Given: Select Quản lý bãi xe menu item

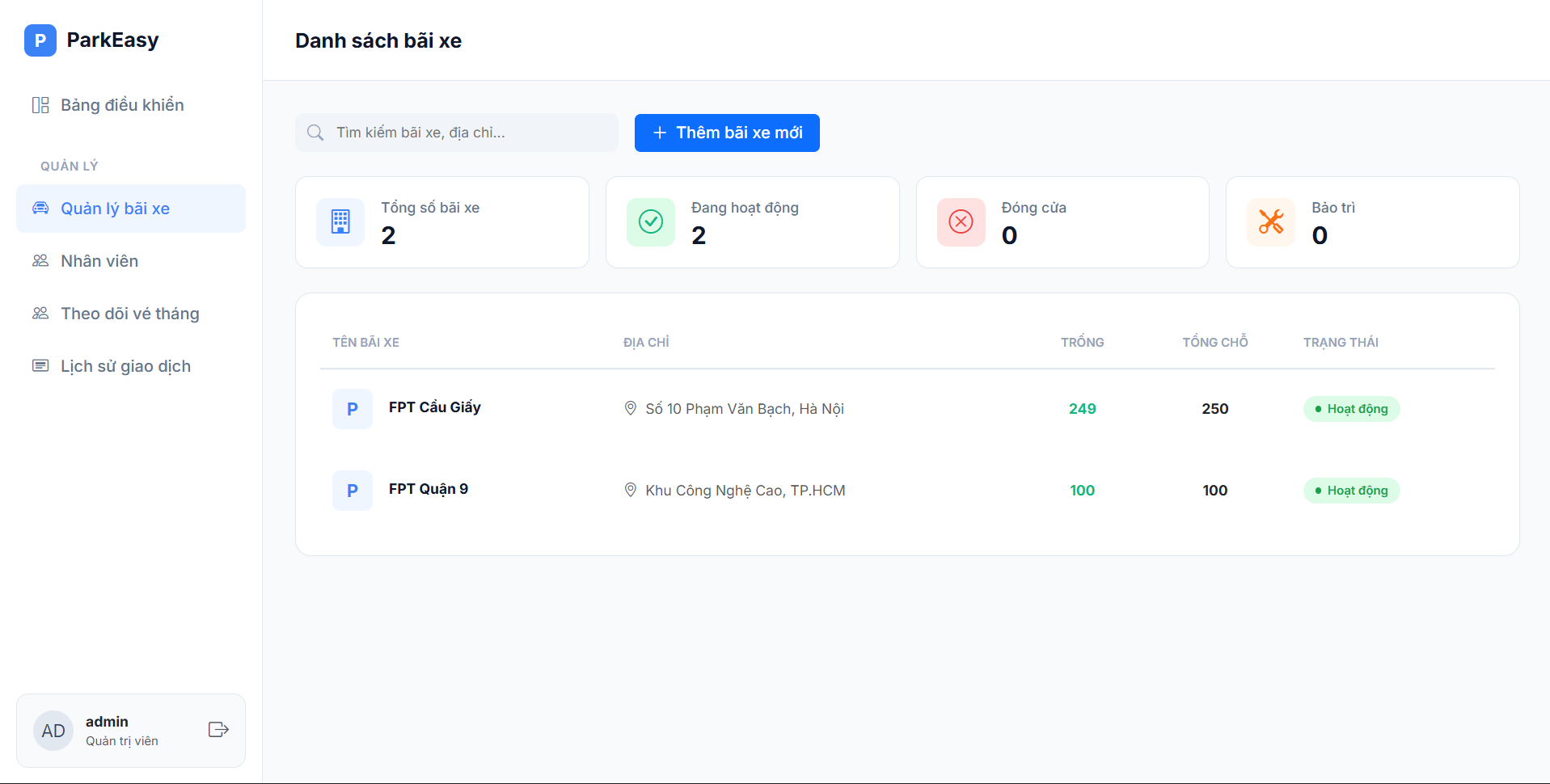Looking at the screenshot, I should pos(115,209).
